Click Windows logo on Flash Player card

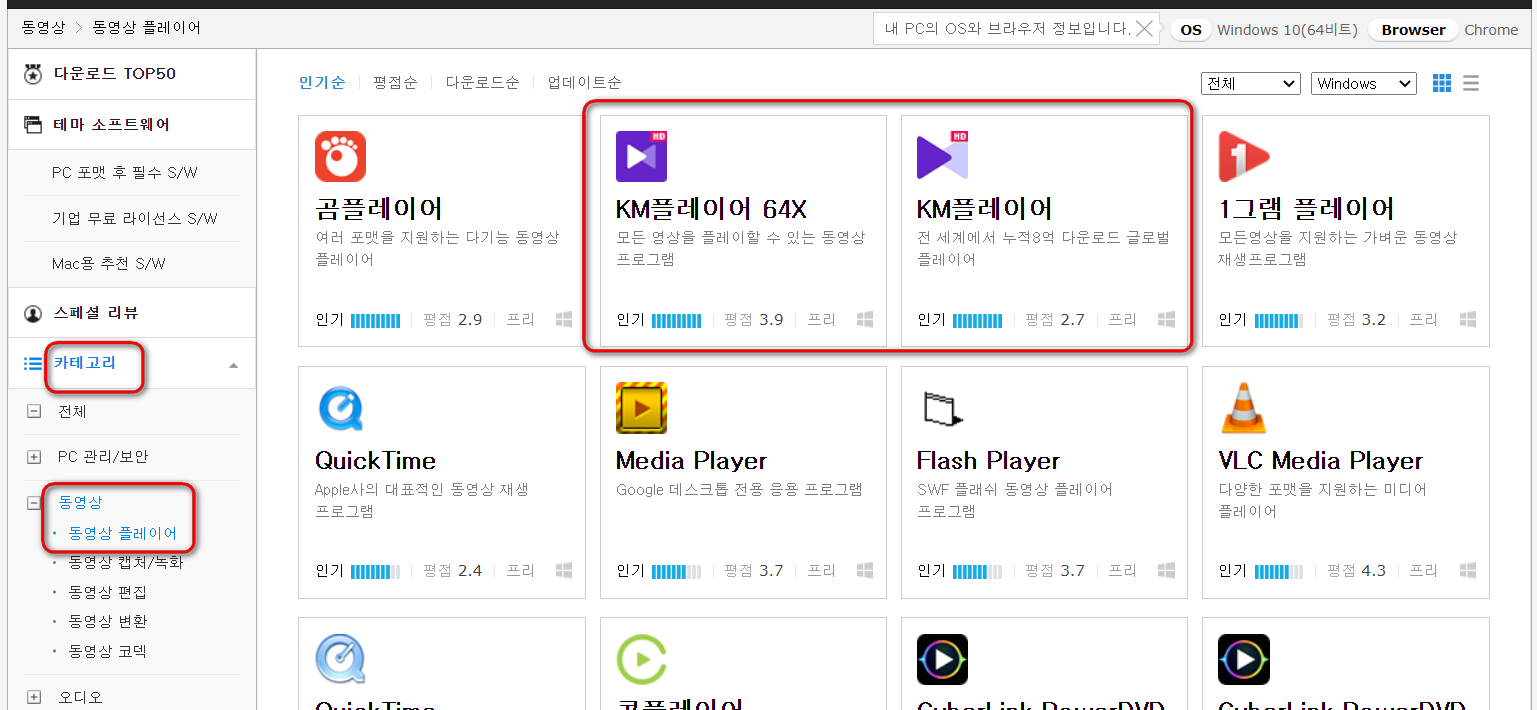[1166, 571]
